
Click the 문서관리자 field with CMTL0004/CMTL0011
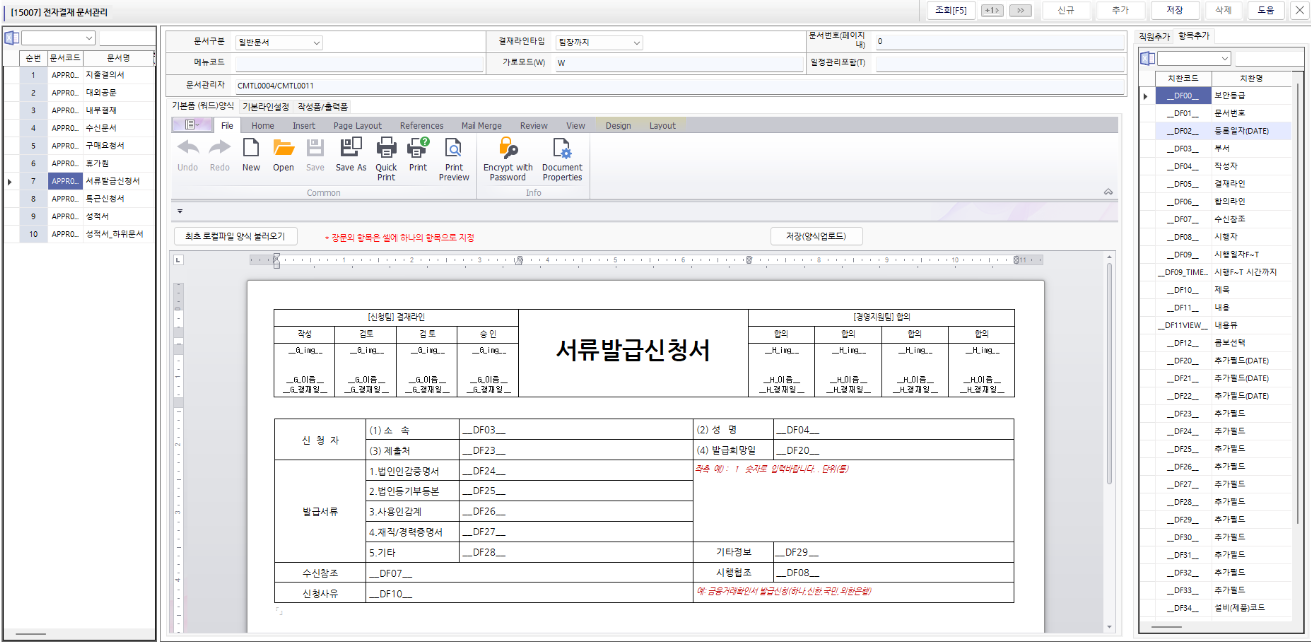[x=680, y=86]
